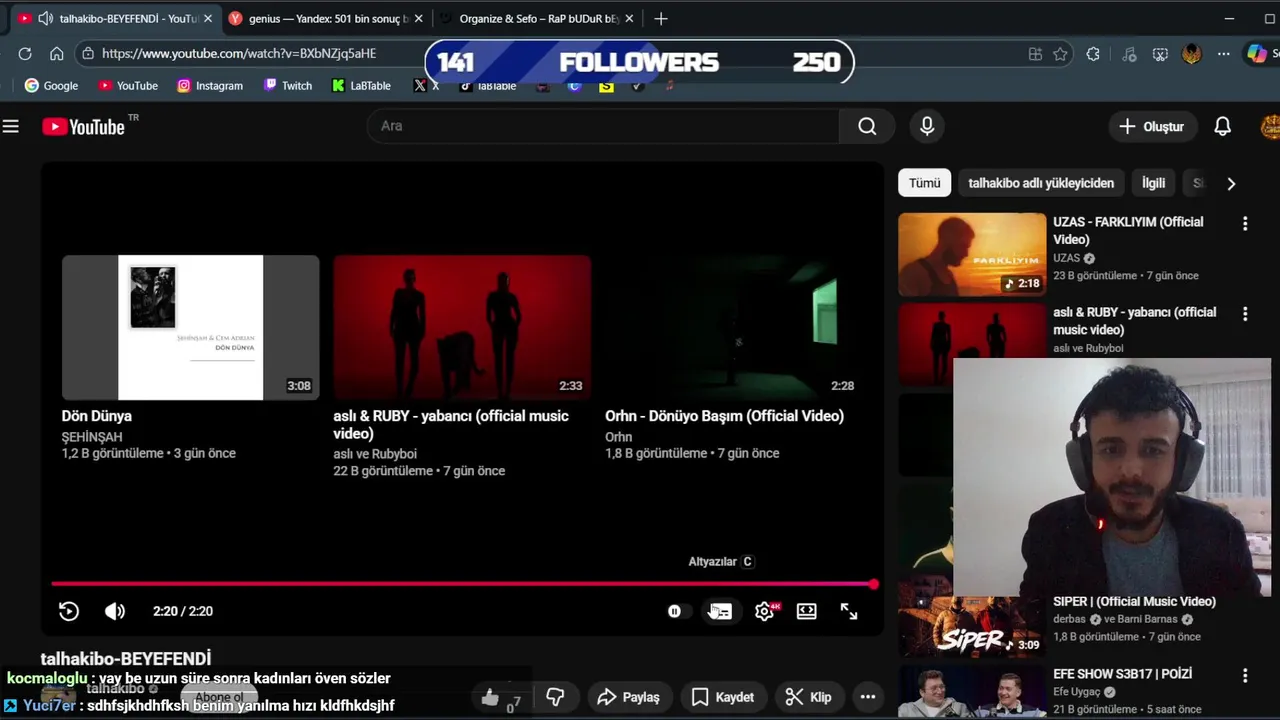Click the search magnifier button
Screen dimensions: 1280x720
click(x=867, y=126)
